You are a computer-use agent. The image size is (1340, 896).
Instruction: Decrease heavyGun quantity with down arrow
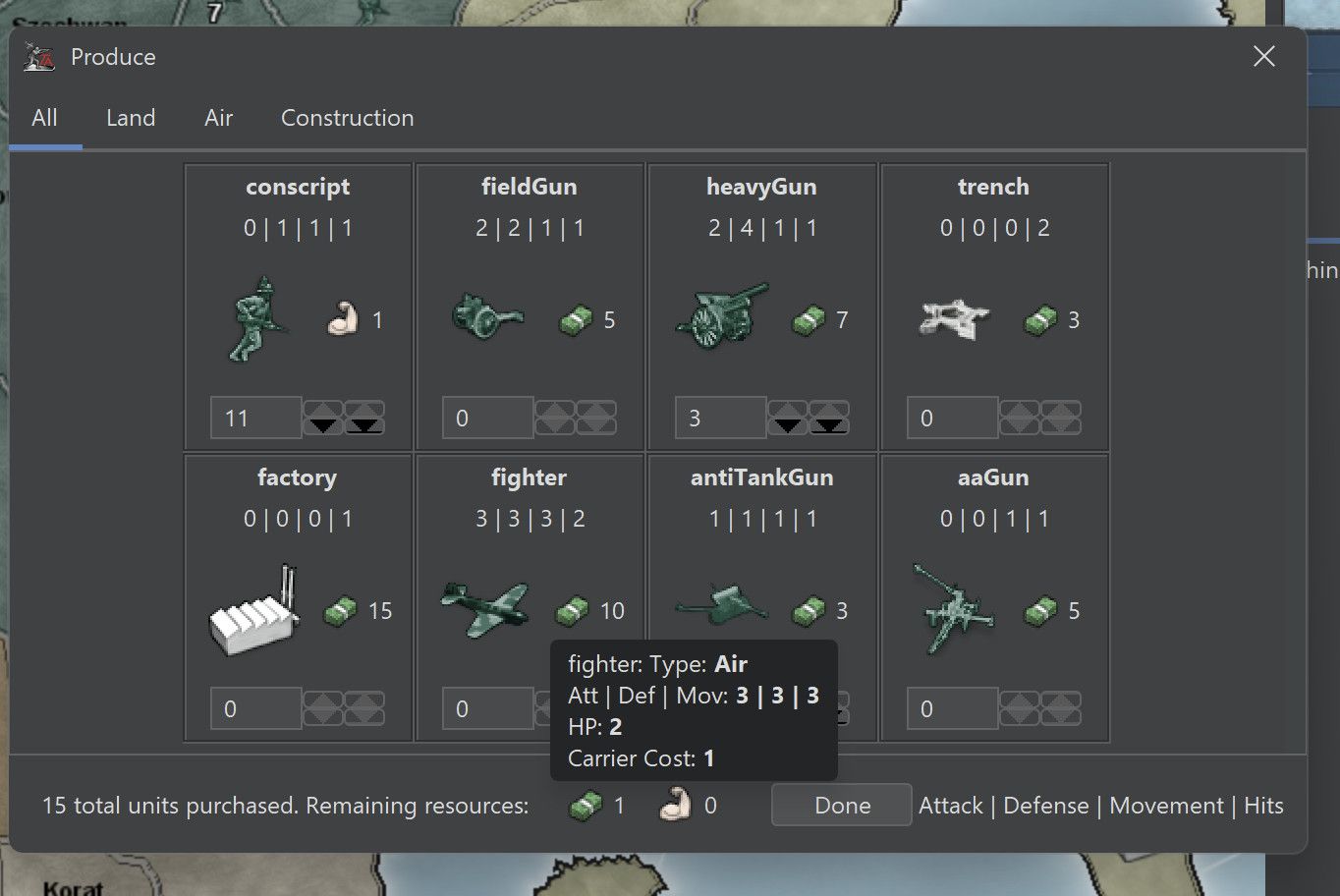click(788, 426)
